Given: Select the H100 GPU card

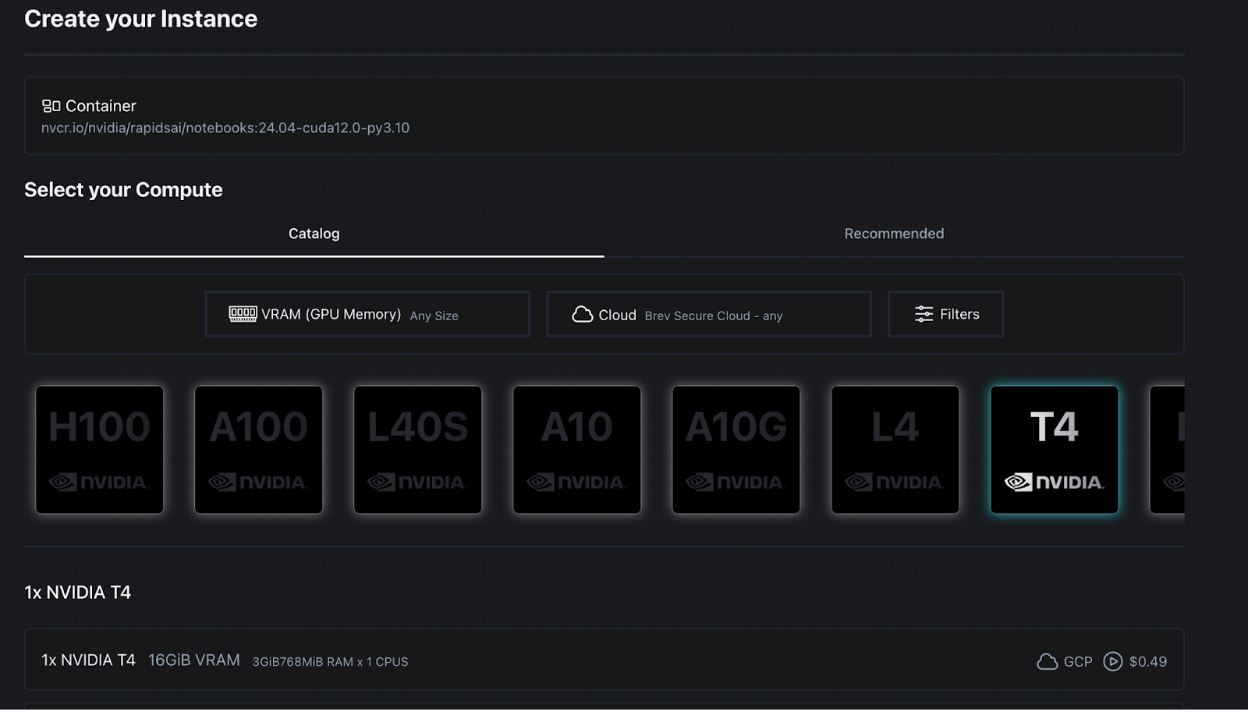Looking at the screenshot, I should pos(100,450).
